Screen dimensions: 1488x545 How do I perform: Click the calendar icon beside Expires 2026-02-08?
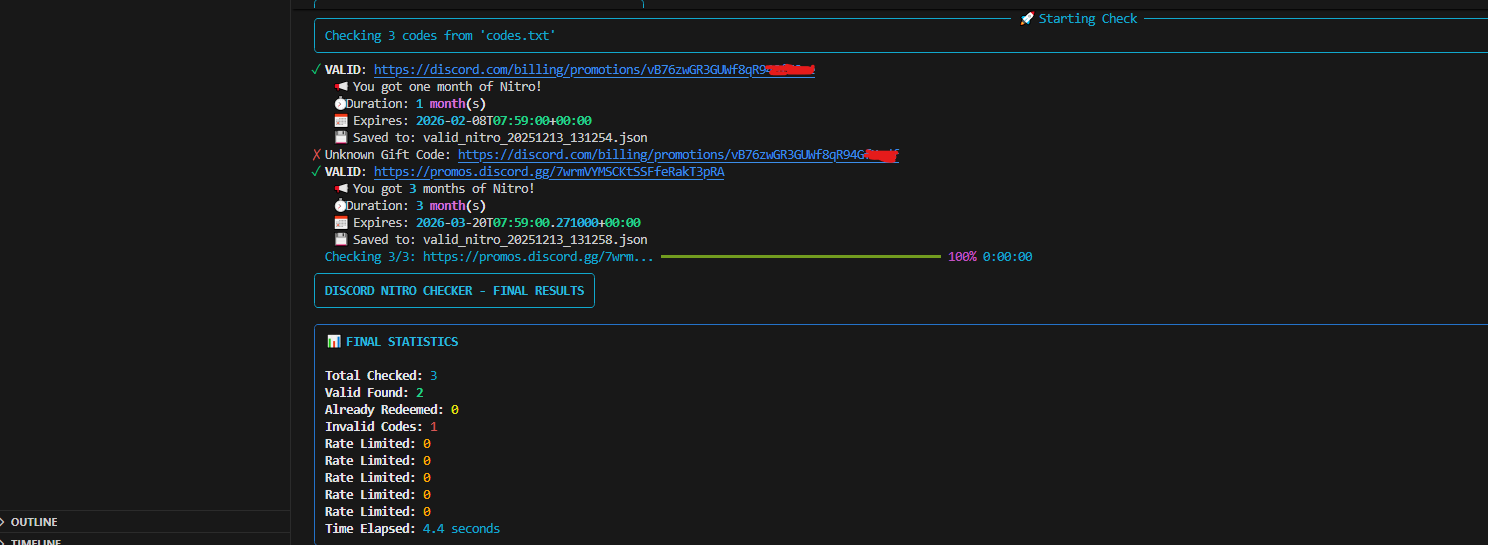pyautogui.click(x=341, y=121)
